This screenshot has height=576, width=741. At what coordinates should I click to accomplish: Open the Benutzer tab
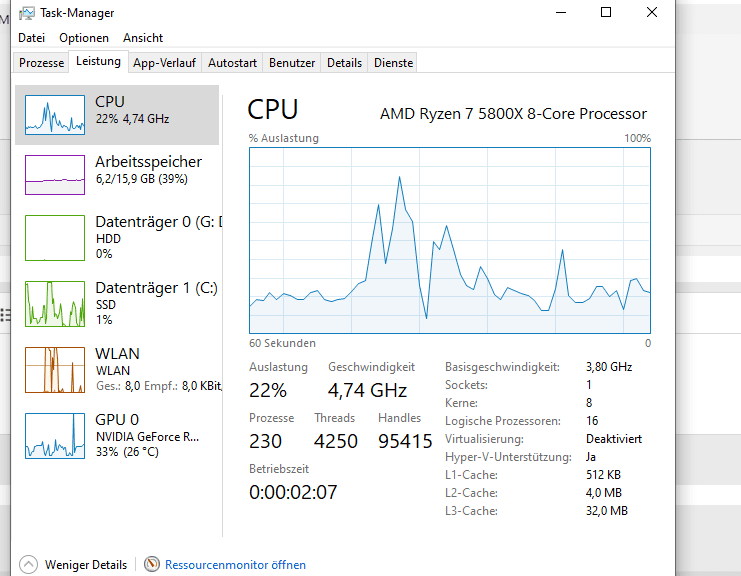[292, 63]
